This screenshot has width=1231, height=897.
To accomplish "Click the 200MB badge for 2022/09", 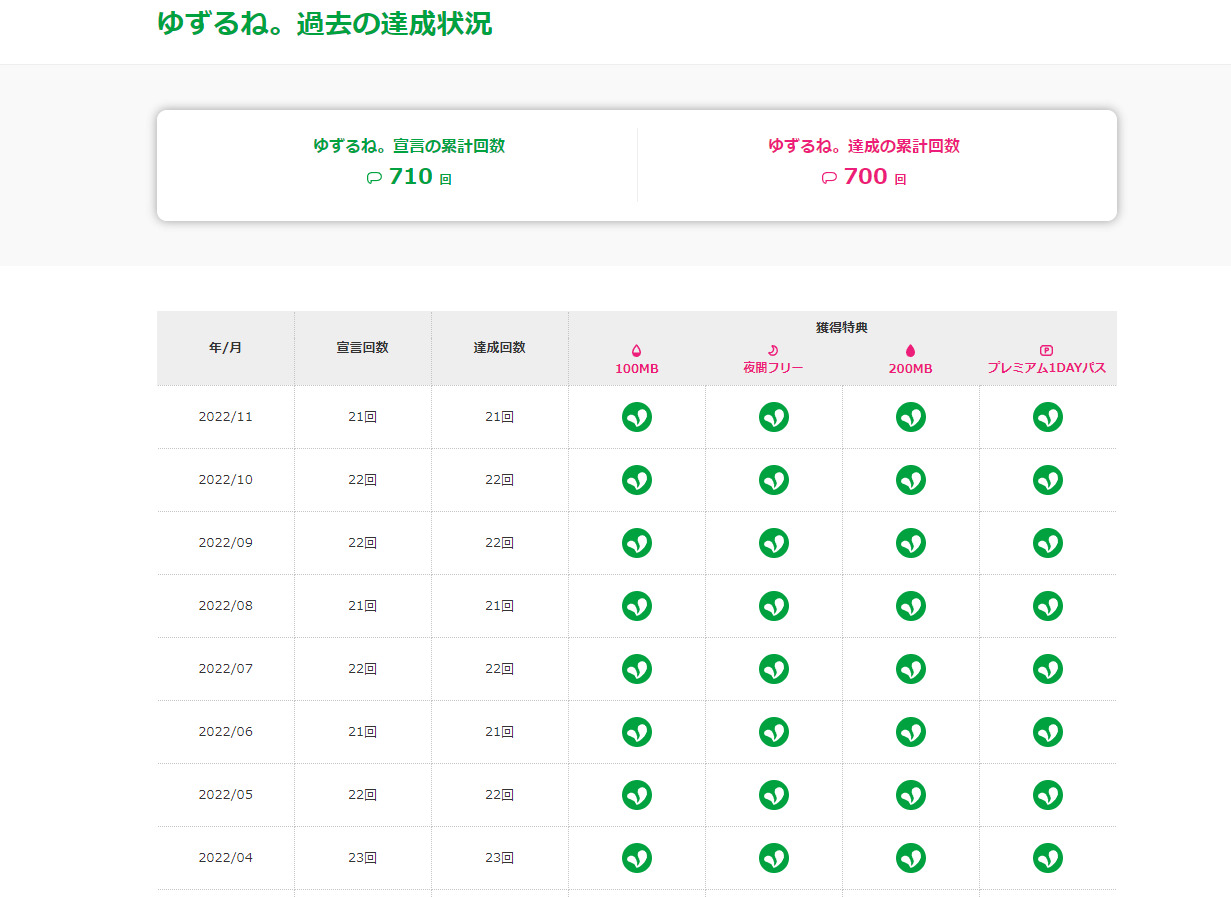I will pos(911,543).
